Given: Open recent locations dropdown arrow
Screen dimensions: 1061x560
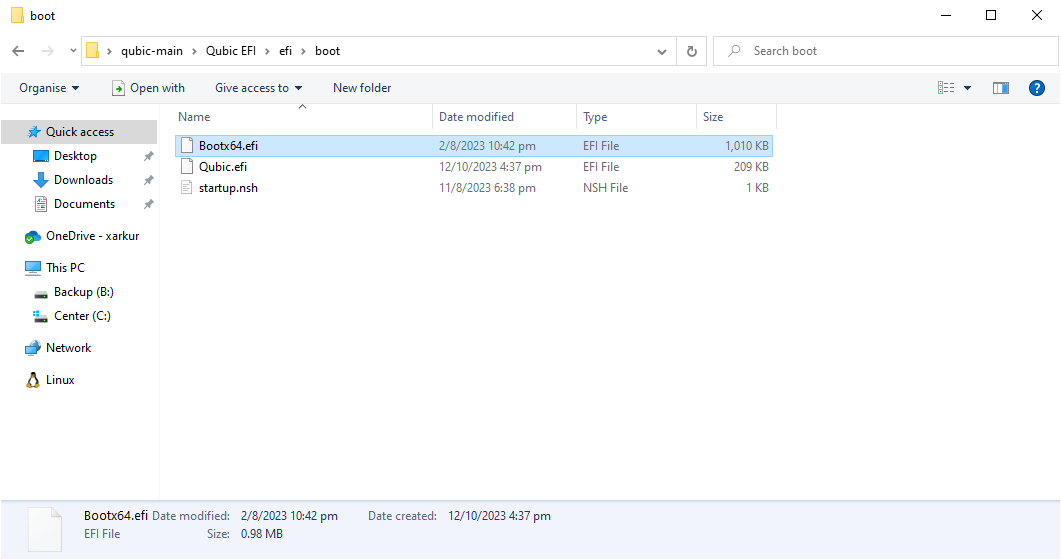Looking at the screenshot, I should [73, 51].
